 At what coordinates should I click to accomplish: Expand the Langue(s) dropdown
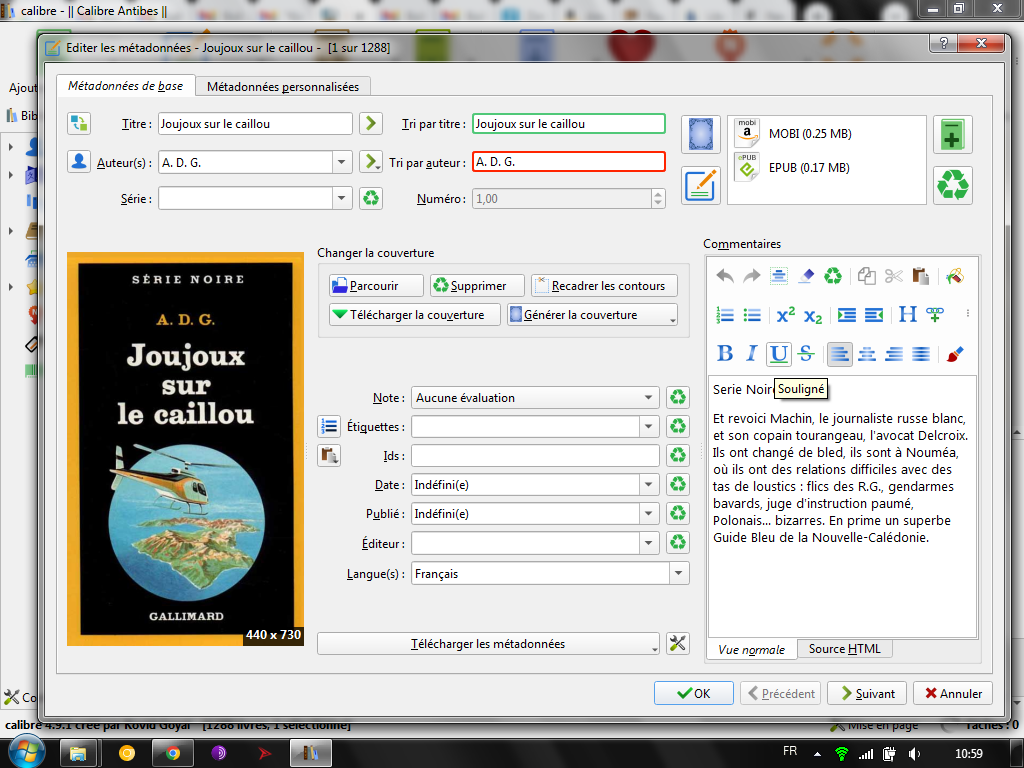pos(679,574)
